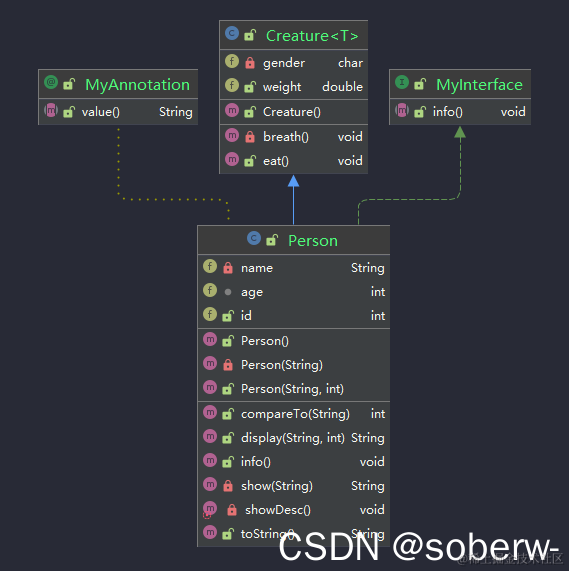Screen dimensions: 569x571
Task: Select the info() method in MyInterface
Action: click(x=460, y=112)
